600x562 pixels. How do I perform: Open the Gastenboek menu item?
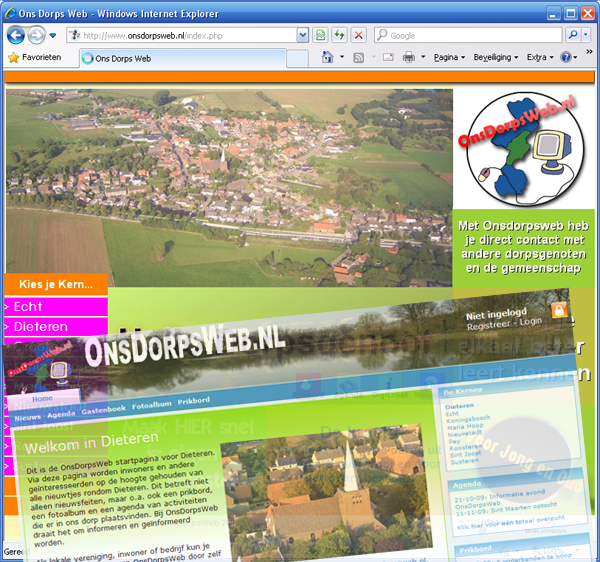click(103, 410)
